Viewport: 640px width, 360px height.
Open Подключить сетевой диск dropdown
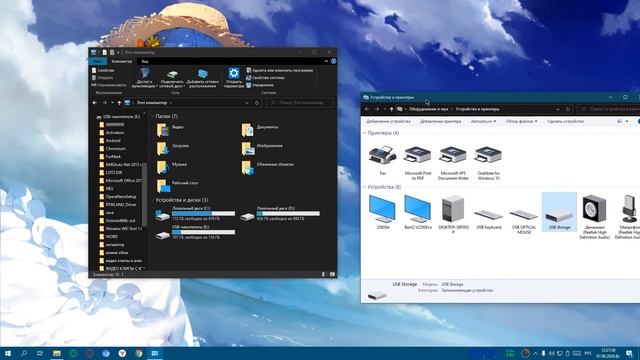click(x=172, y=78)
